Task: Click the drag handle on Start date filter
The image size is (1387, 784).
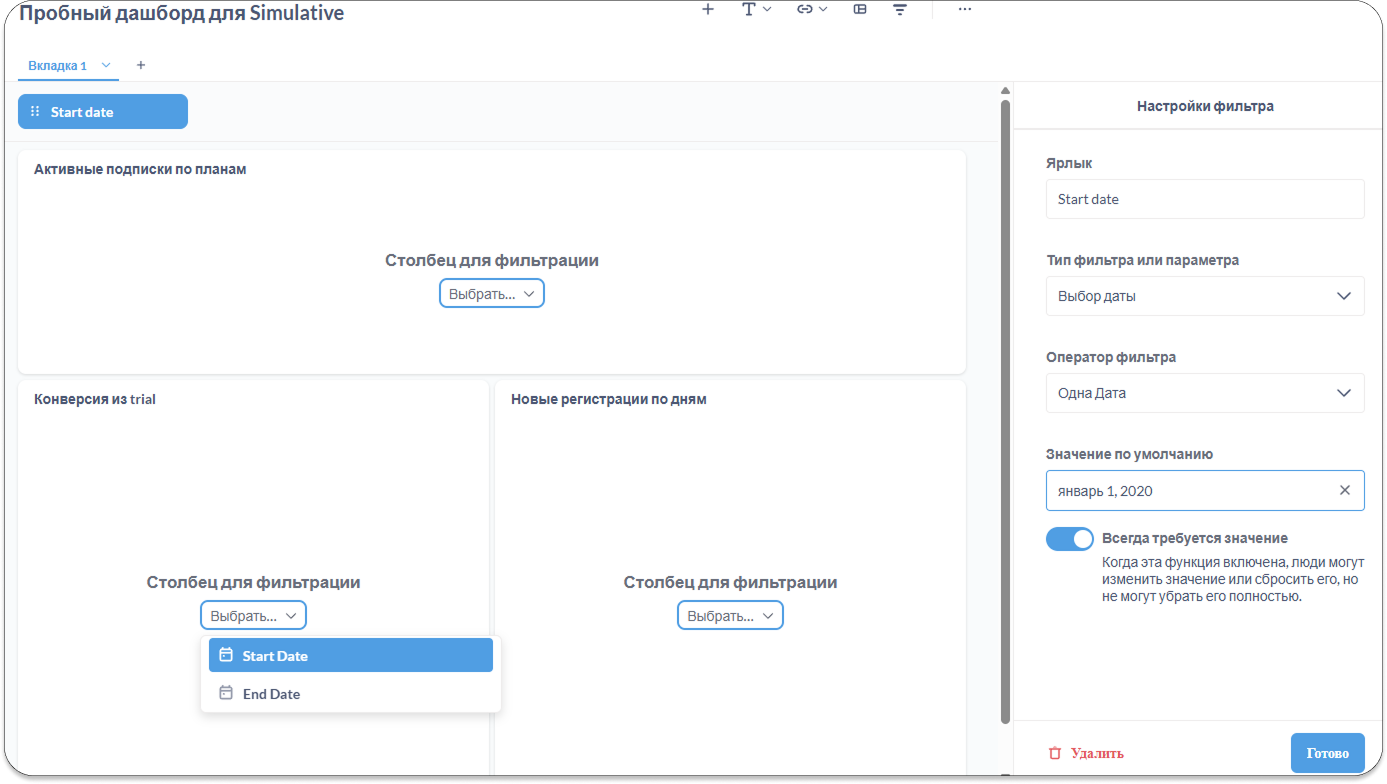Action: 35,112
